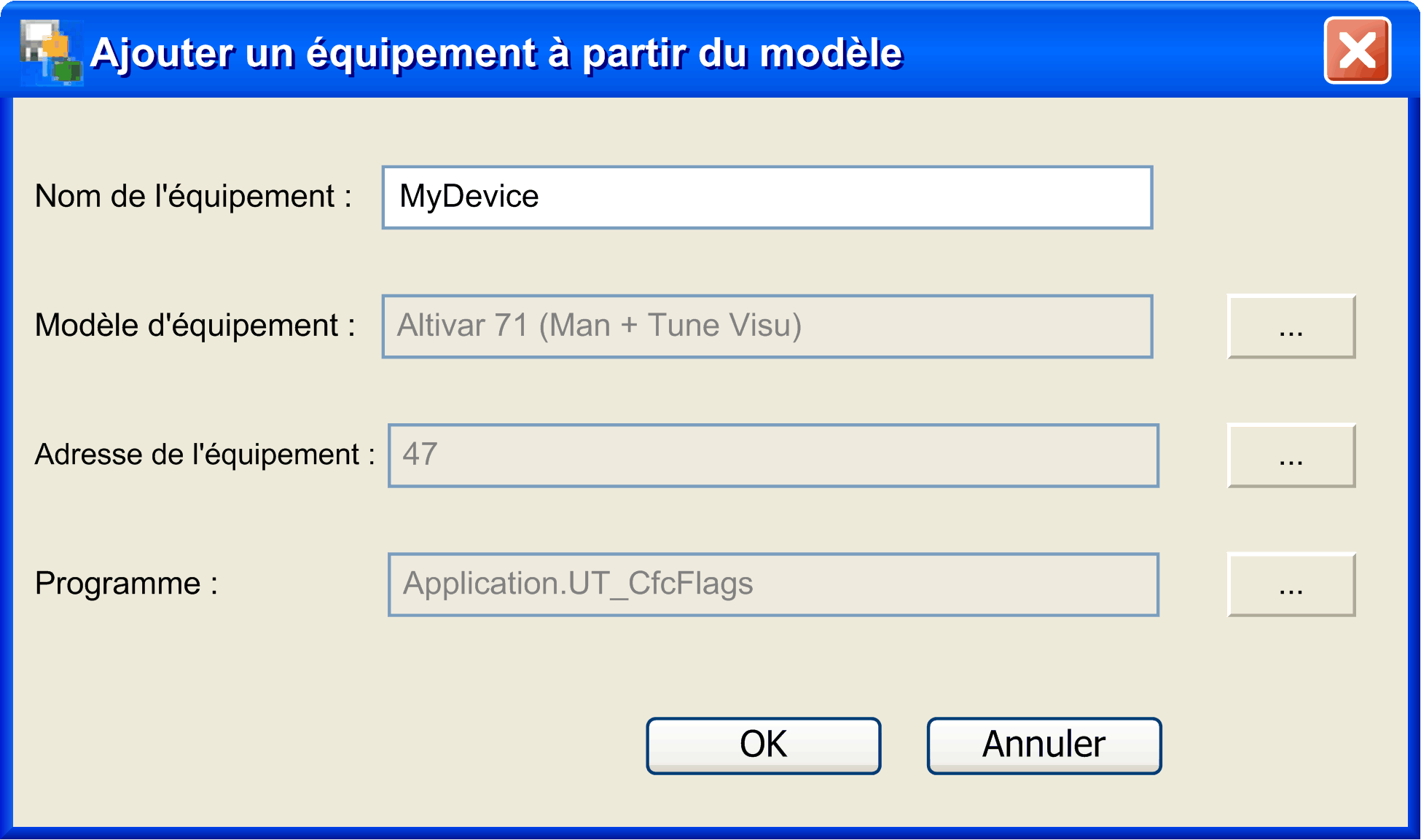Click the dialog title 'Ajouter un équipement à partir du modèle'
The height and width of the screenshot is (840, 1421).
point(496,53)
